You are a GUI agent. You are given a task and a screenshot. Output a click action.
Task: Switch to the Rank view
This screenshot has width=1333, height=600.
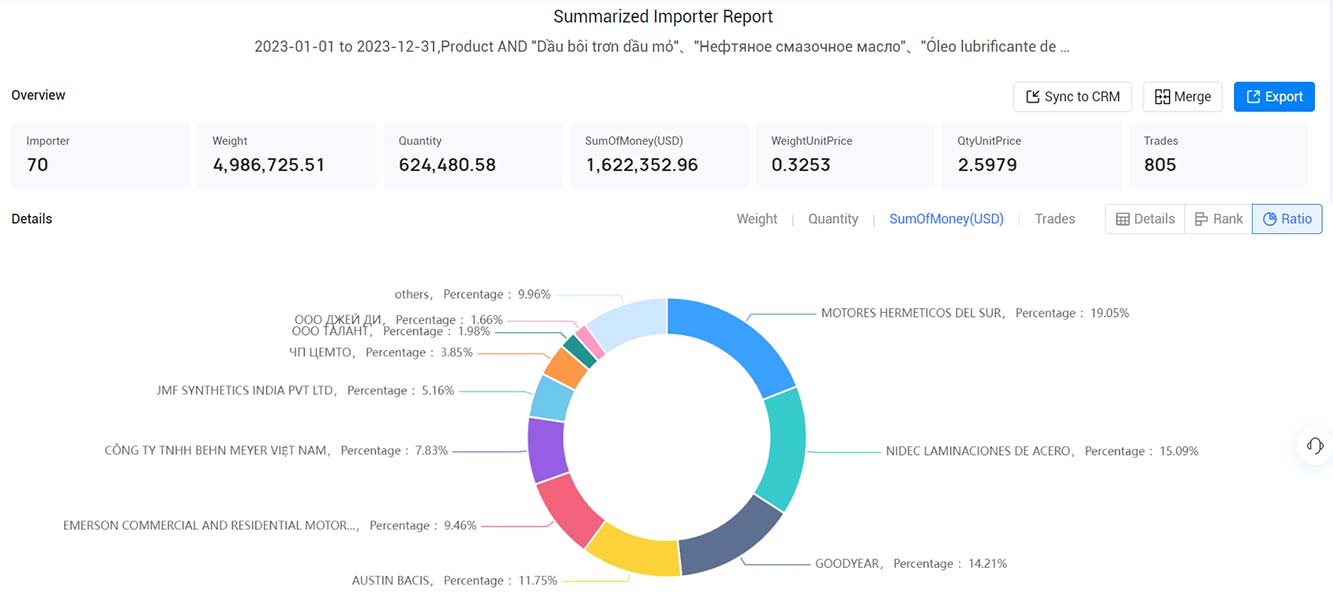[x=1218, y=219]
